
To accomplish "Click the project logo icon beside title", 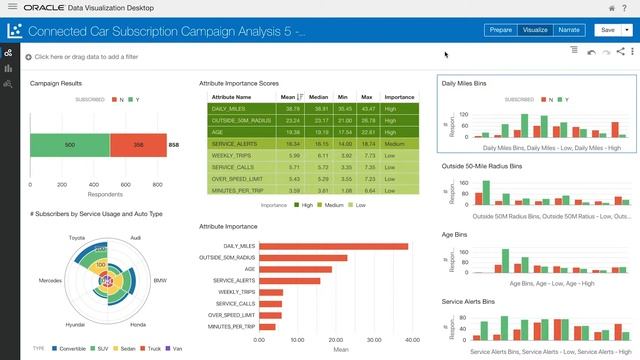I will point(15,31).
